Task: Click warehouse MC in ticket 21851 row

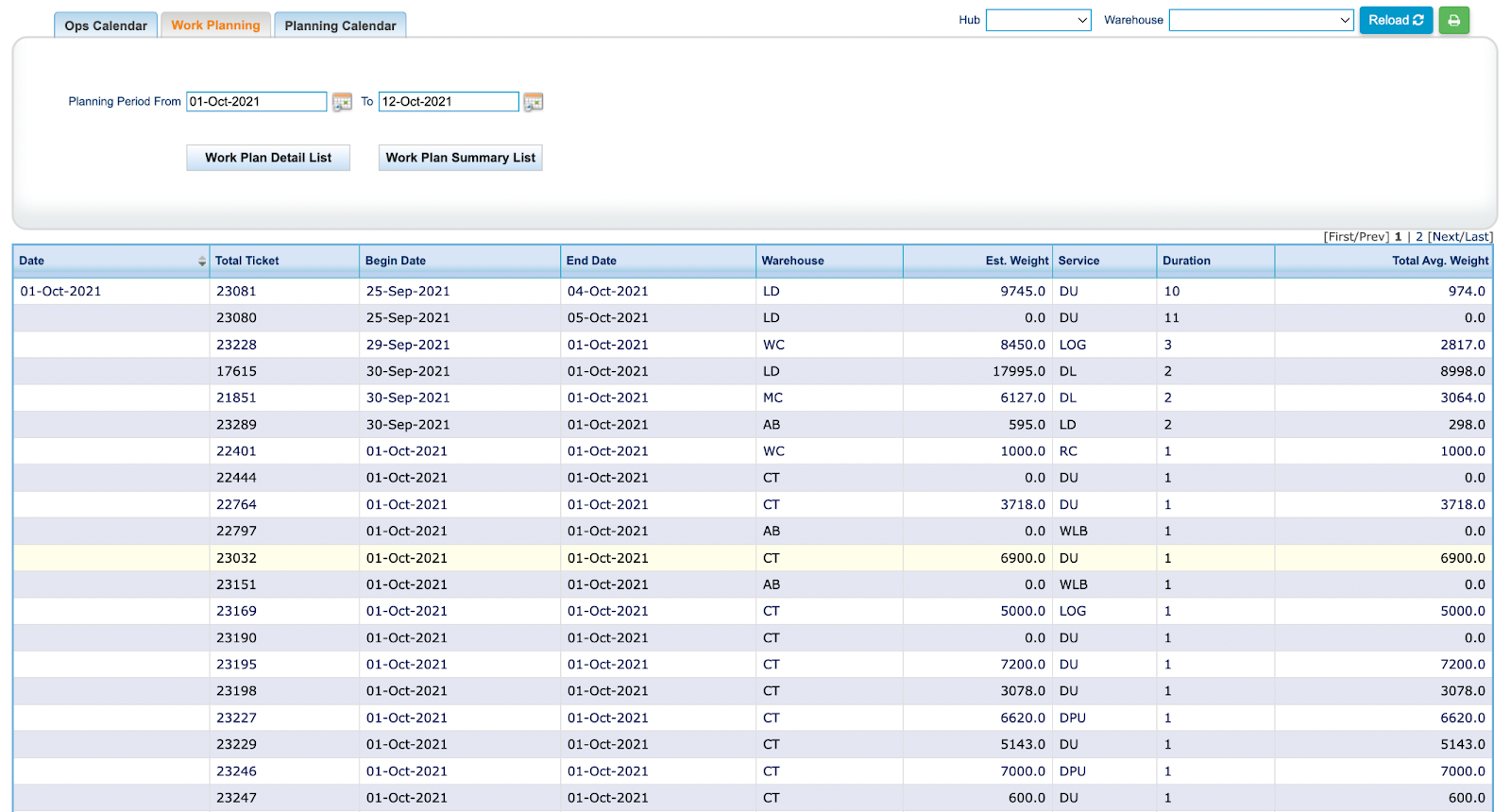Action: coord(772,398)
